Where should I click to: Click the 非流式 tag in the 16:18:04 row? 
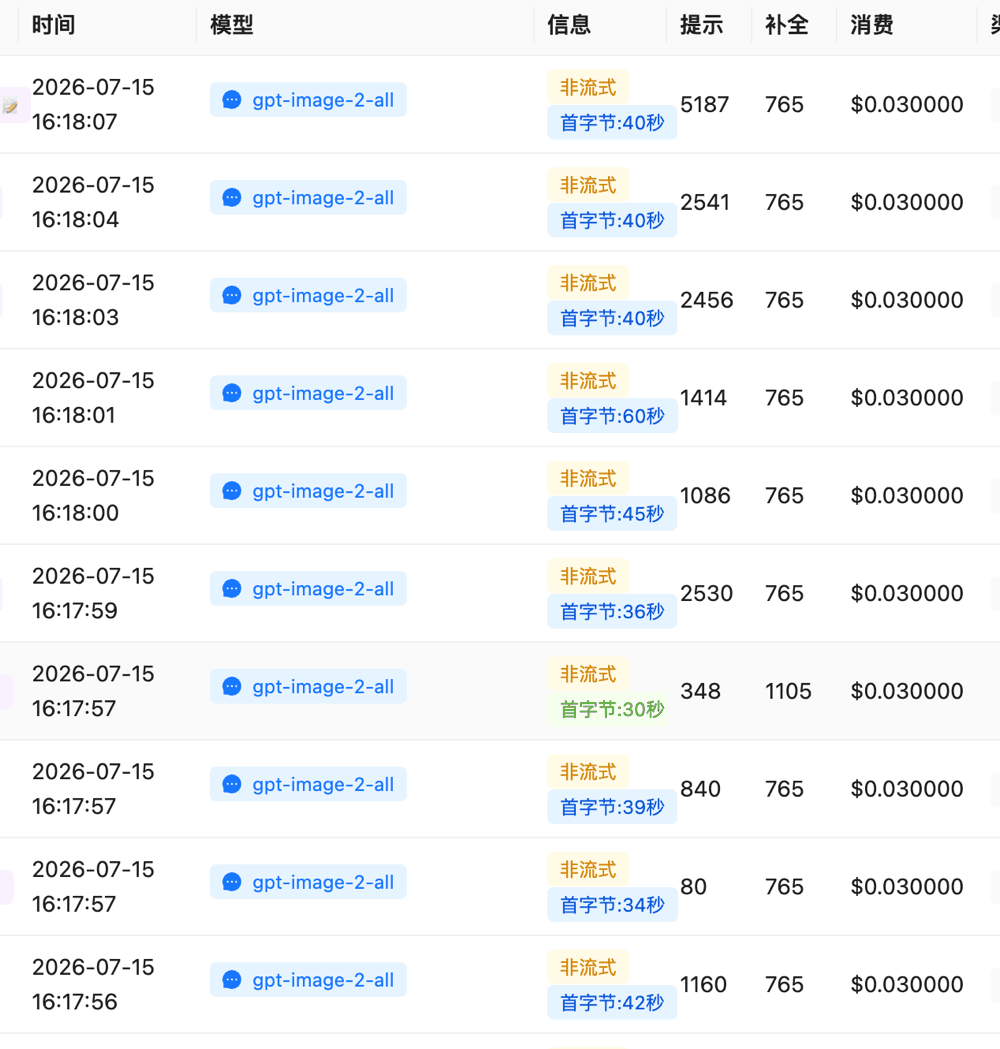(588, 185)
